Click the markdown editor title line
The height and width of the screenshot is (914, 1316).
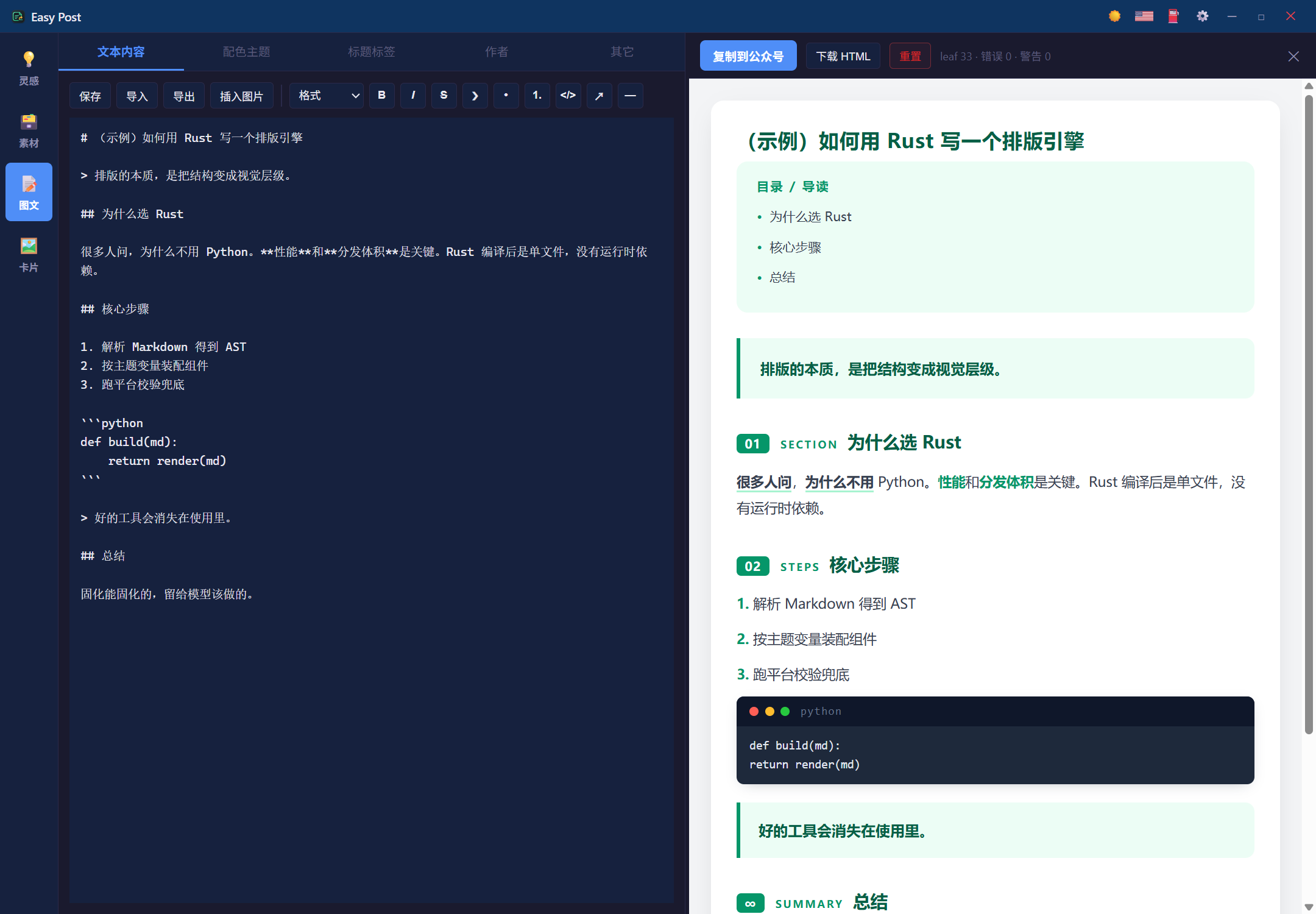(192, 138)
